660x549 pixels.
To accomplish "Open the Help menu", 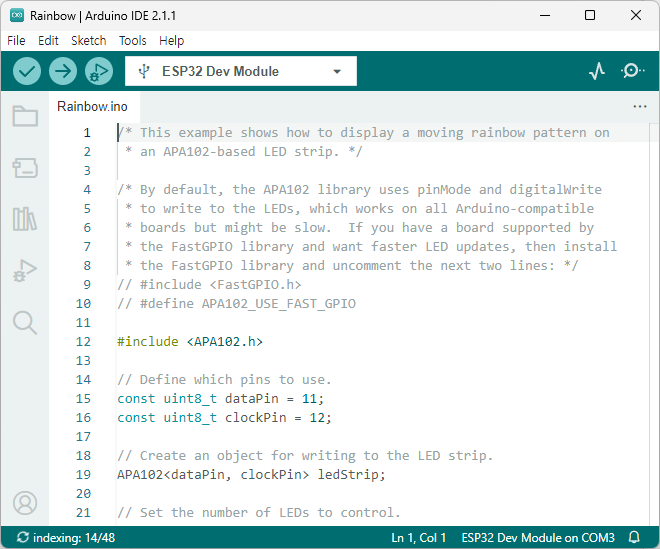I will (171, 40).
